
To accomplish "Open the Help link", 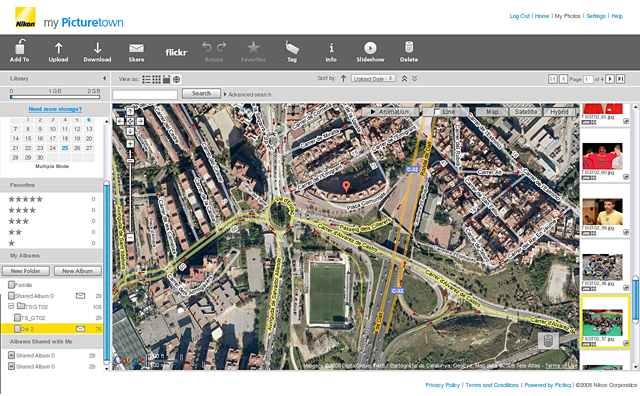I will tap(617, 16).
